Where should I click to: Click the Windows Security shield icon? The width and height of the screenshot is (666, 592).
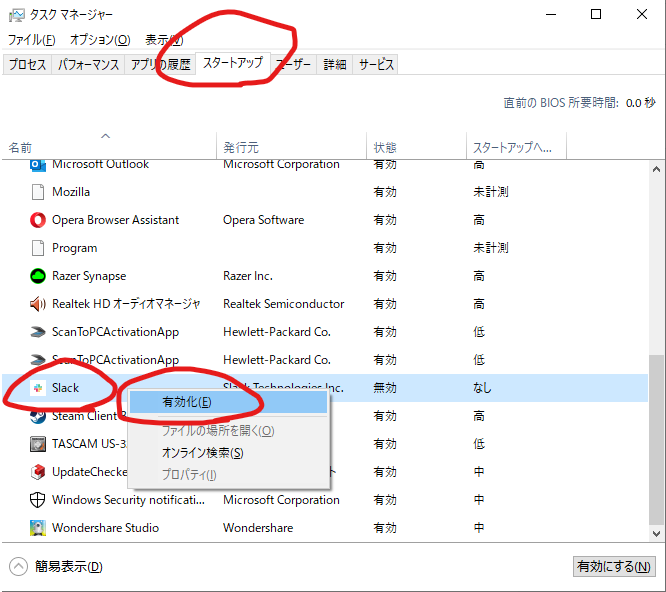click(38, 500)
